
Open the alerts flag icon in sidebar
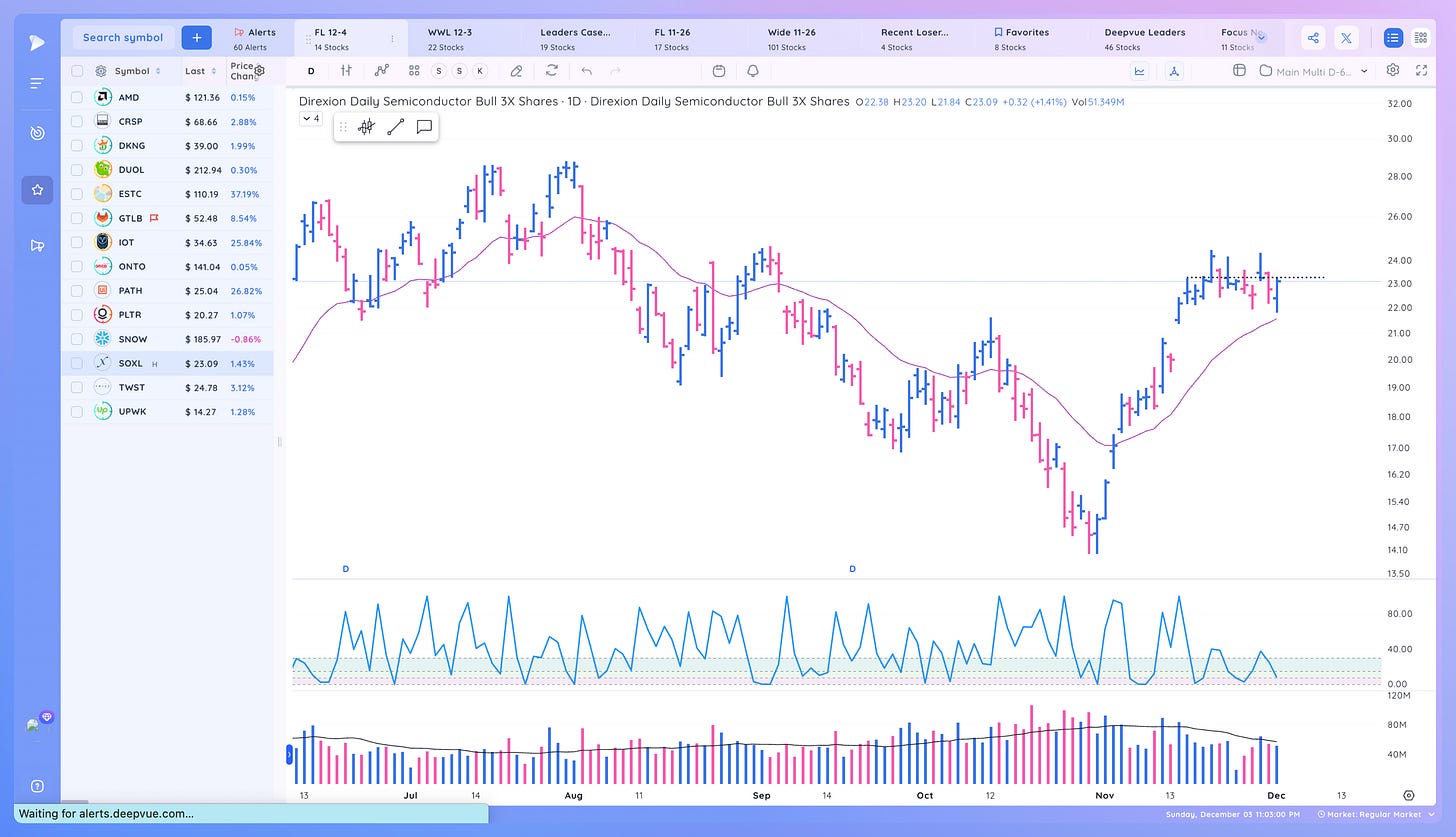(37, 245)
